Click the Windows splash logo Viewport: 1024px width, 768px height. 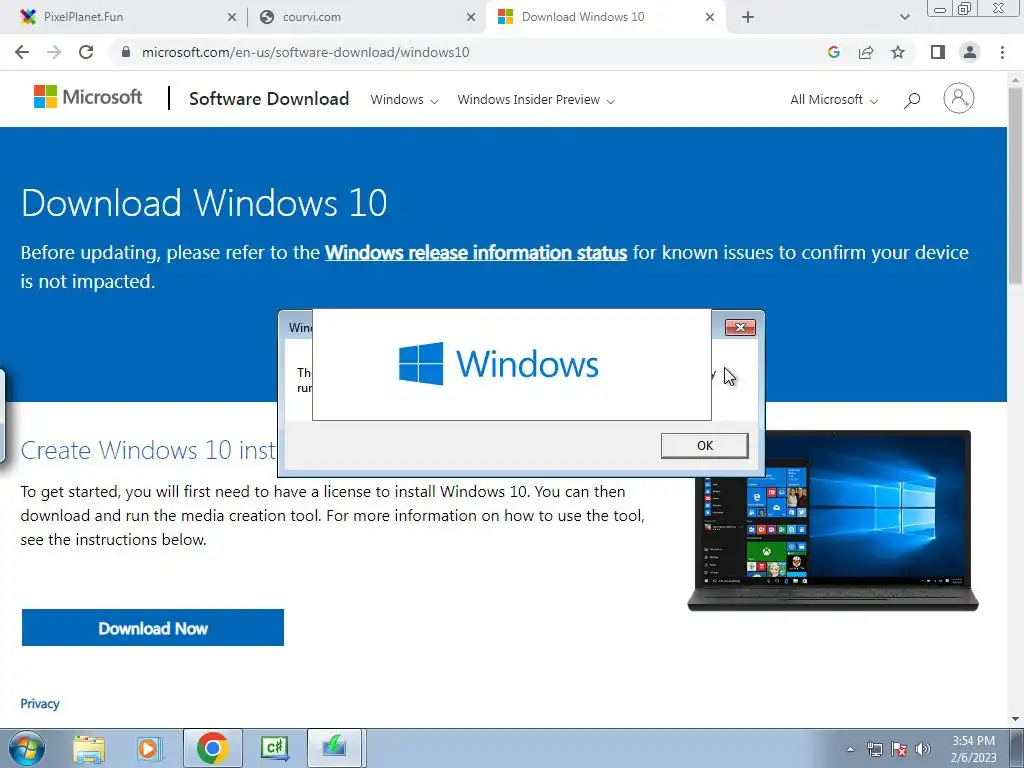[498, 364]
